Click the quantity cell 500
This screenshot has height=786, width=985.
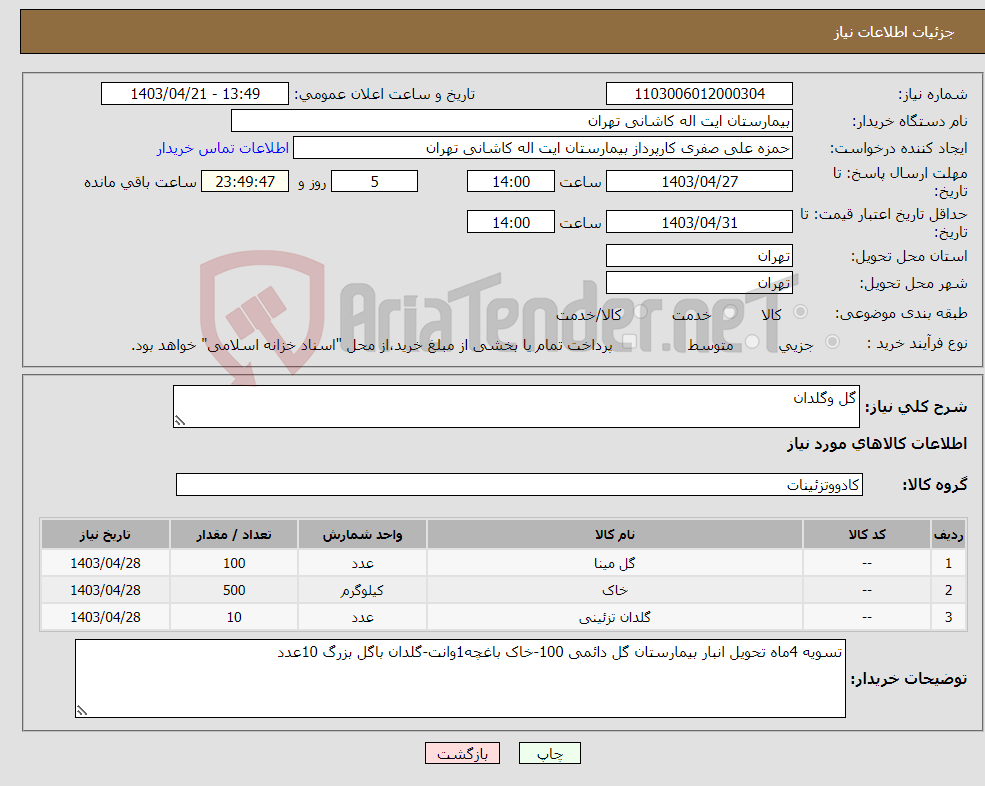(234, 591)
